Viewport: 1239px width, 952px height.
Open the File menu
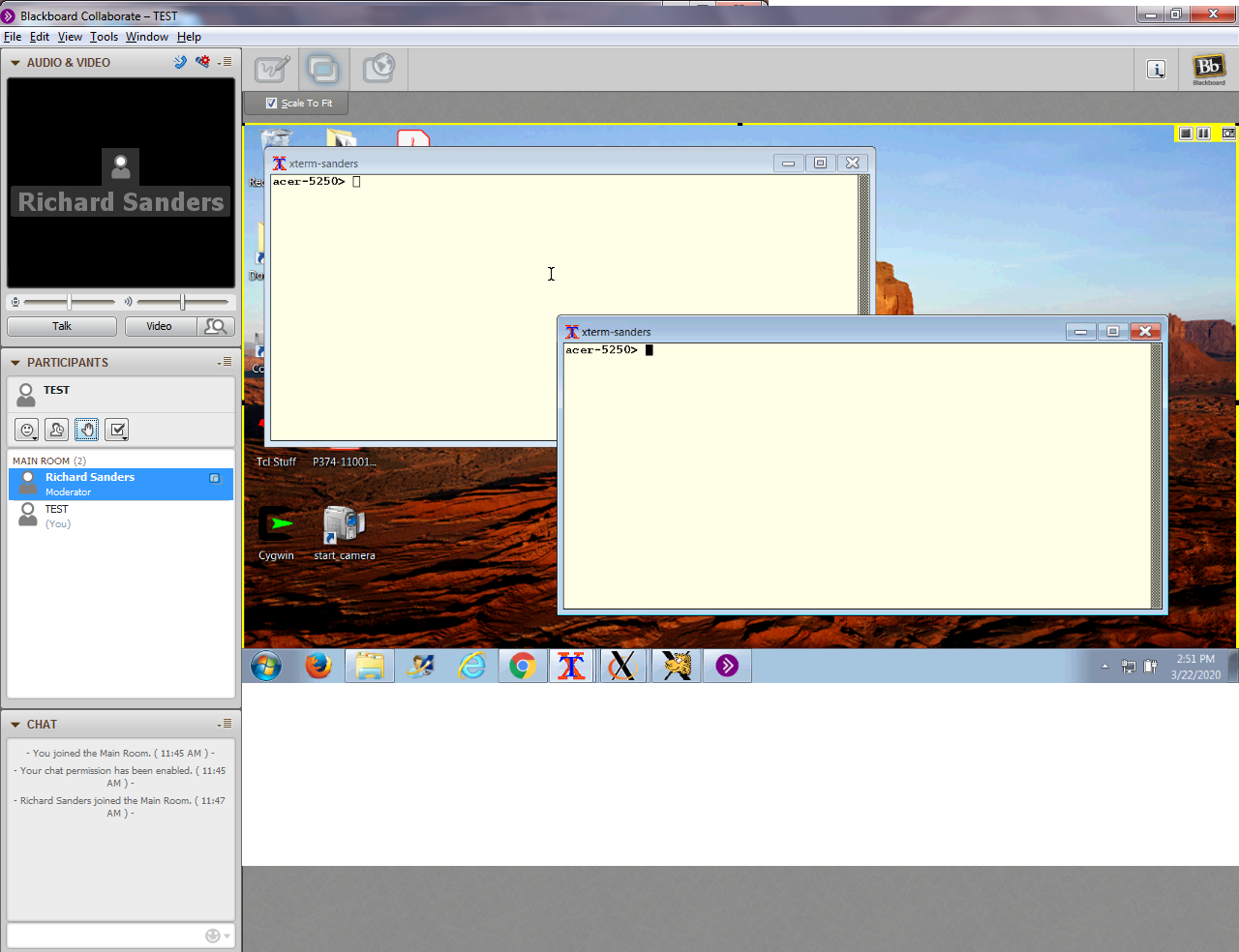(x=13, y=37)
